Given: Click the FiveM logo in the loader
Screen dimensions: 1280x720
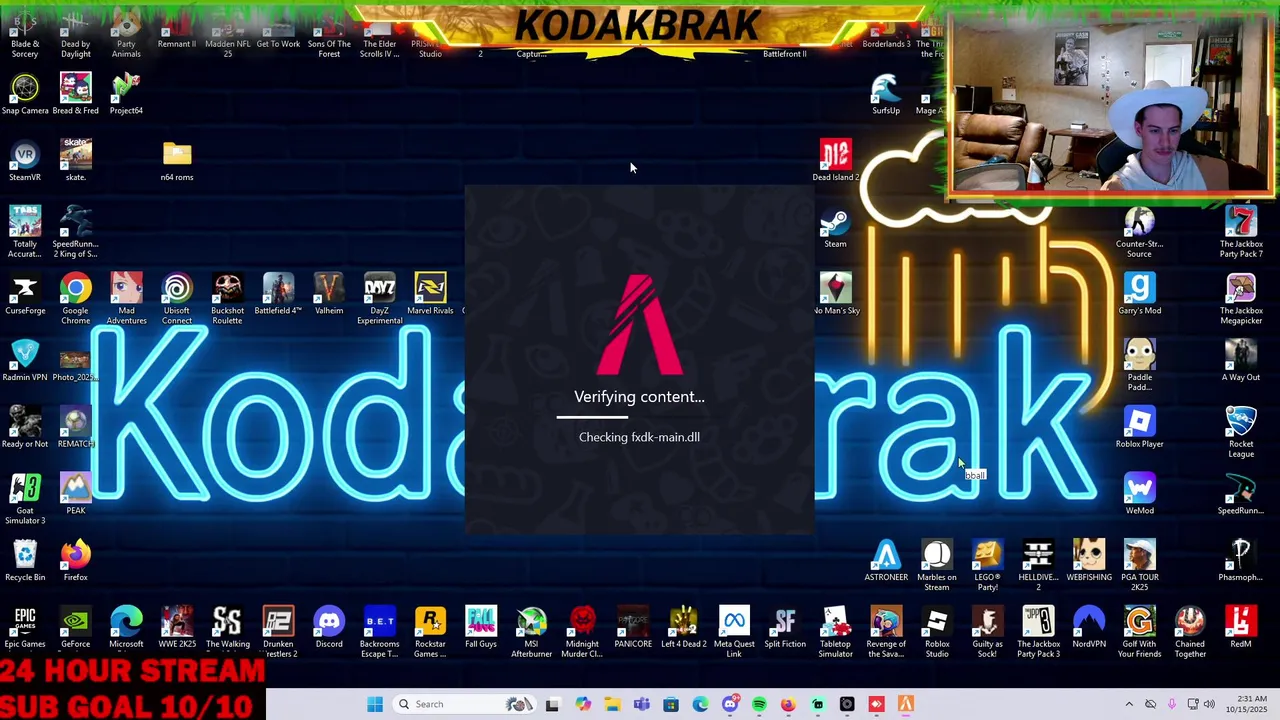Looking at the screenshot, I should (639, 325).
